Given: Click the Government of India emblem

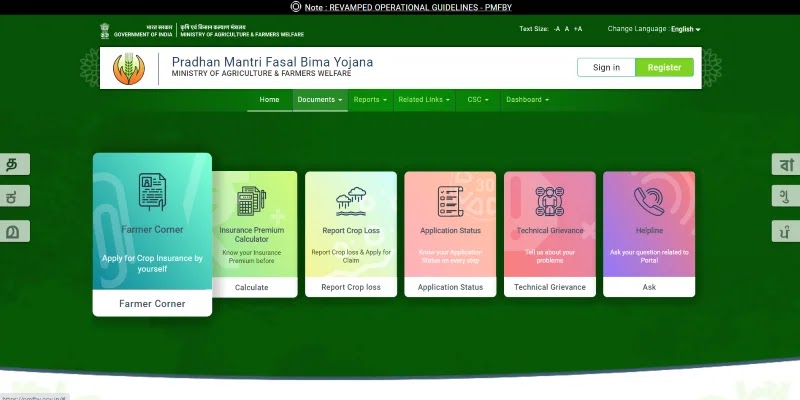Looking at the screenshot, I should click(105, 31).
